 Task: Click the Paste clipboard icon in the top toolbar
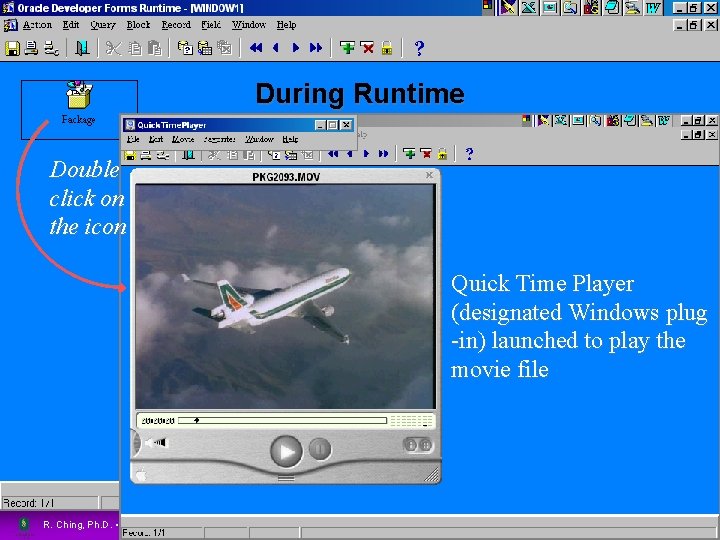point(155,48)
